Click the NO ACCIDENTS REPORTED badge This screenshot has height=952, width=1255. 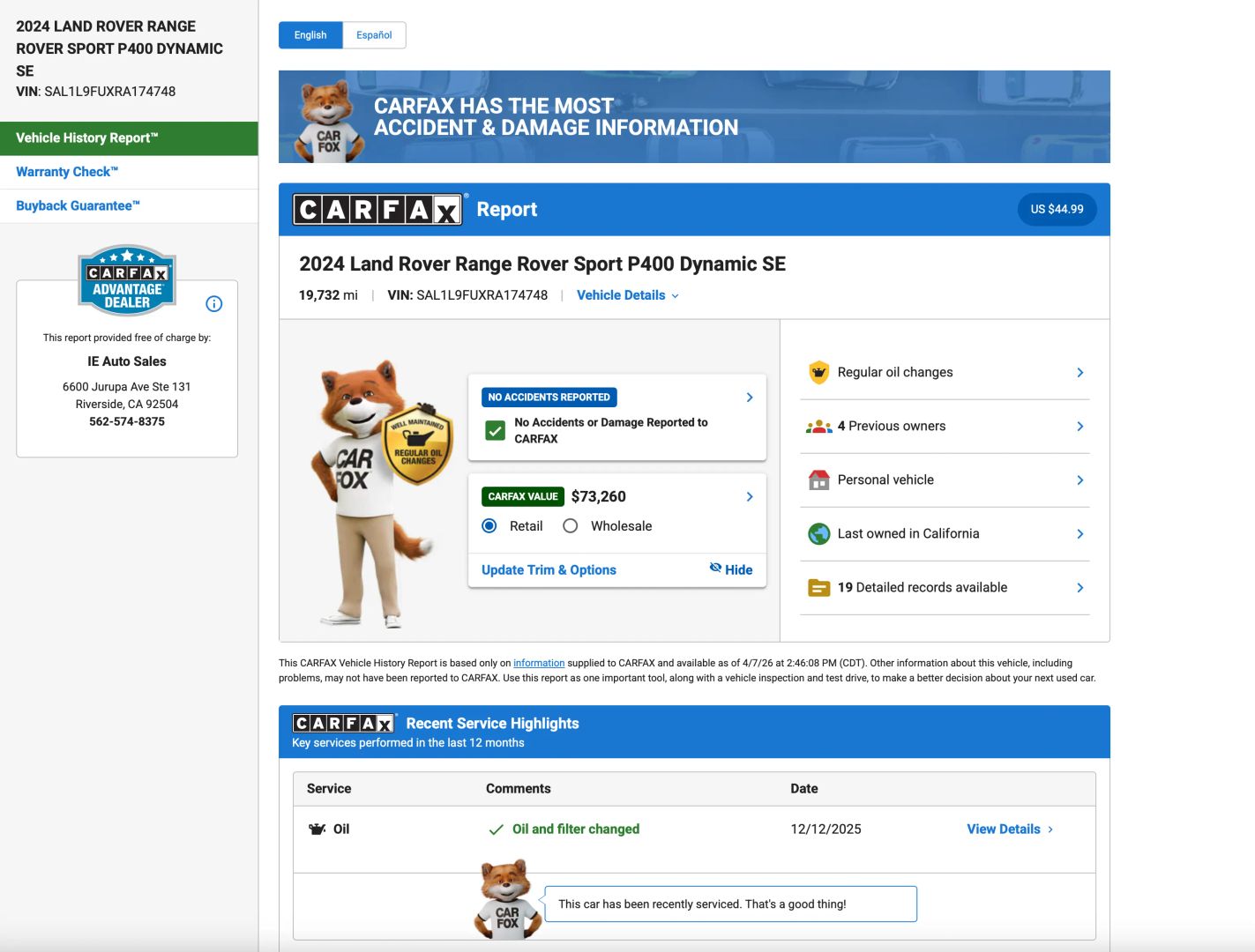[x=549, y=398]
